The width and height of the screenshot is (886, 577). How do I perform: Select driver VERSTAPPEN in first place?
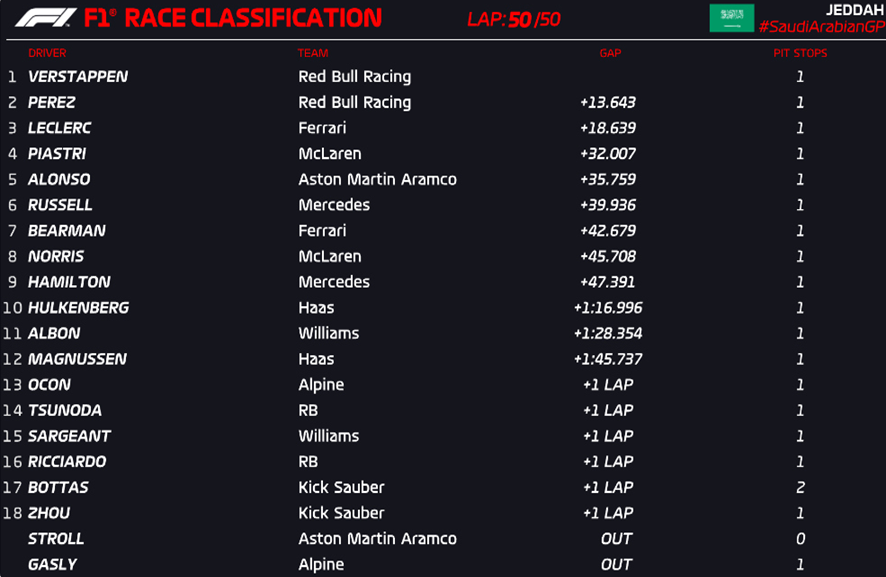pos(78,77)
